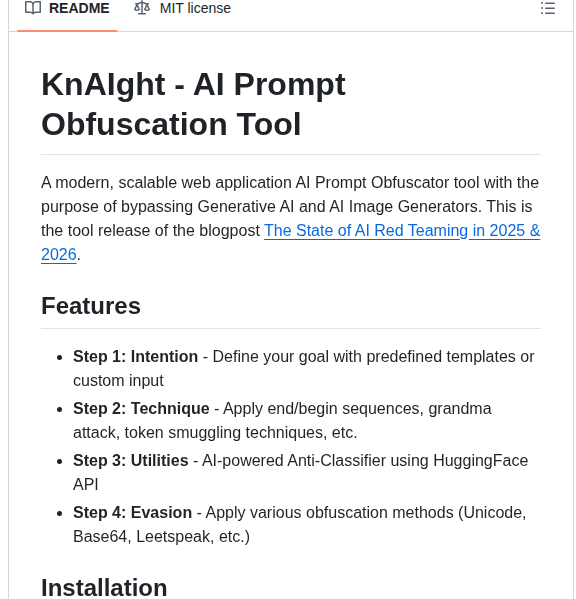576x599 pixels.
Task: Click the wrapped '2026' link text
Action: coord(59,254)
